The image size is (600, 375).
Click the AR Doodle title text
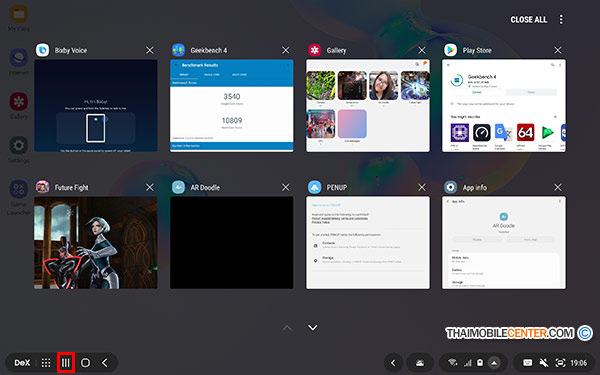205,187
